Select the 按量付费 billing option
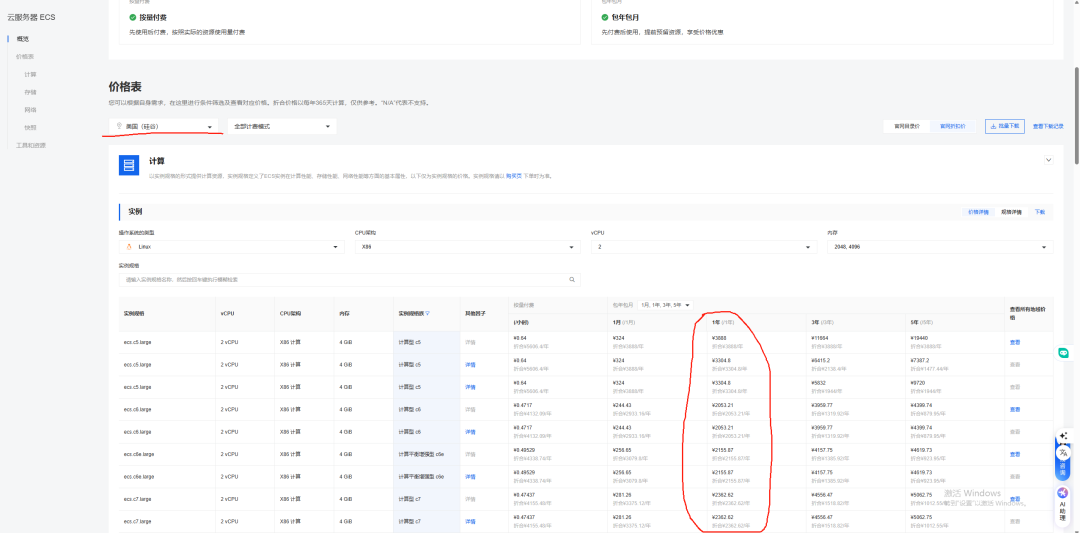This screenshot has height=533, width=1080. click(x=153, y=18)
